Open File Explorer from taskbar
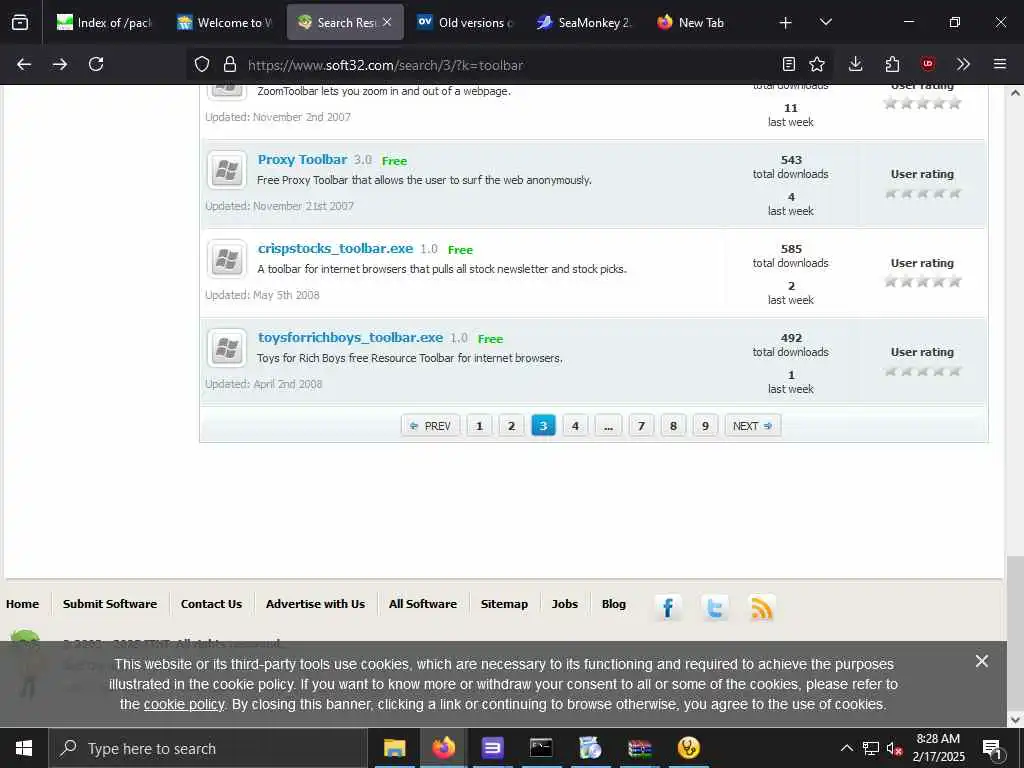This screenshot has height=768, width=1024. (x=394, y=748)
